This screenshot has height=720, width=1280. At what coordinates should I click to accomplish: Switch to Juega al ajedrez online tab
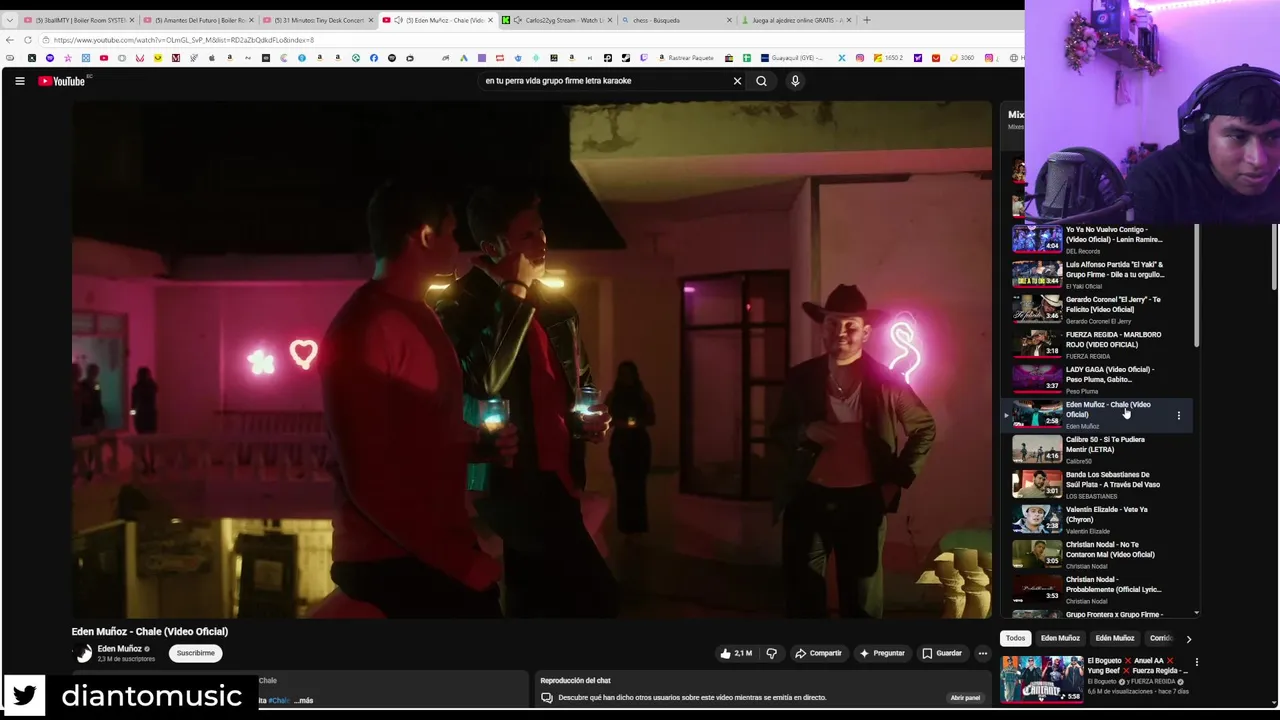794,20
